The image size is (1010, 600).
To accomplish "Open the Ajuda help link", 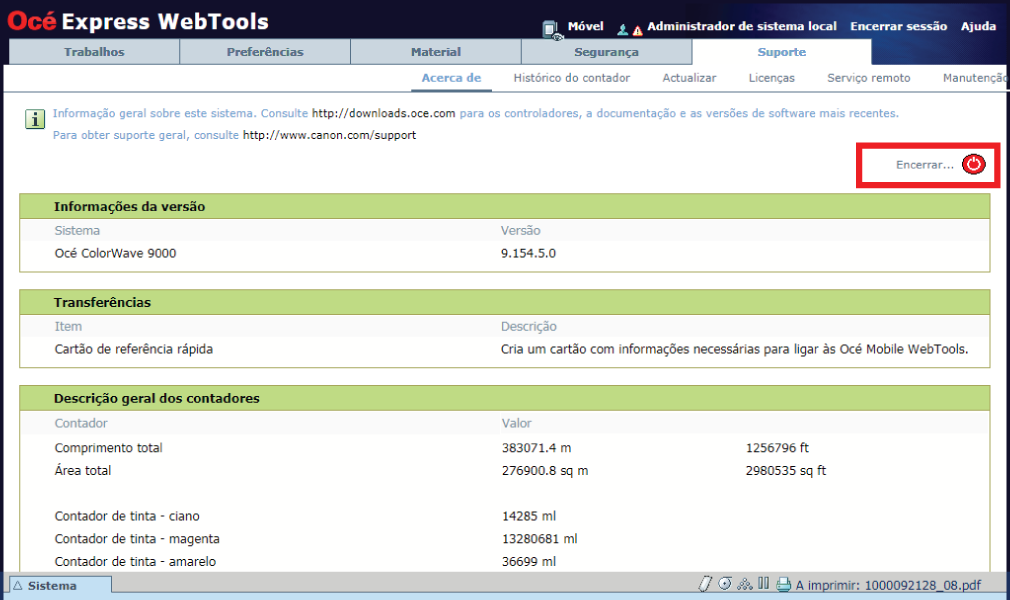I will [978, 26].
